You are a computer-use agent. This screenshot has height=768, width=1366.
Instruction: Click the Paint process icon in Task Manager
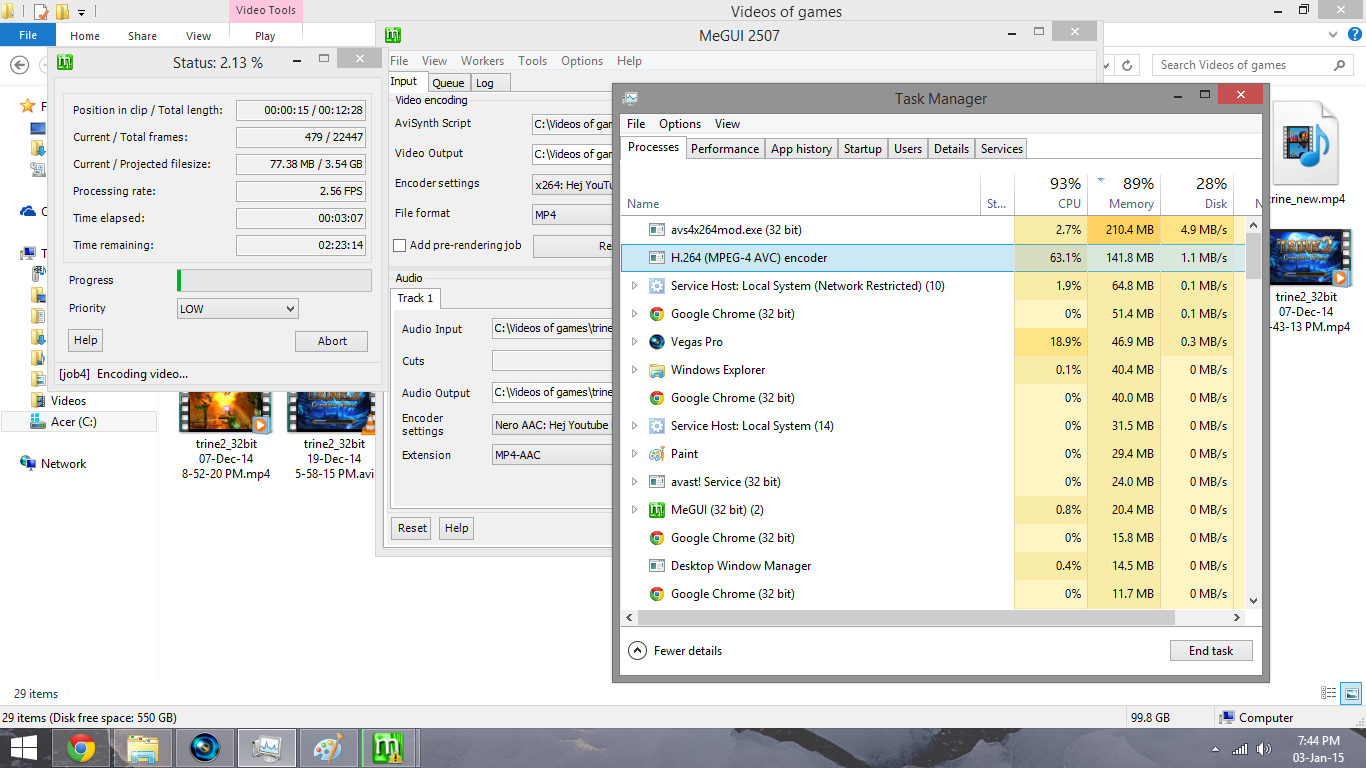coord(657,454)
